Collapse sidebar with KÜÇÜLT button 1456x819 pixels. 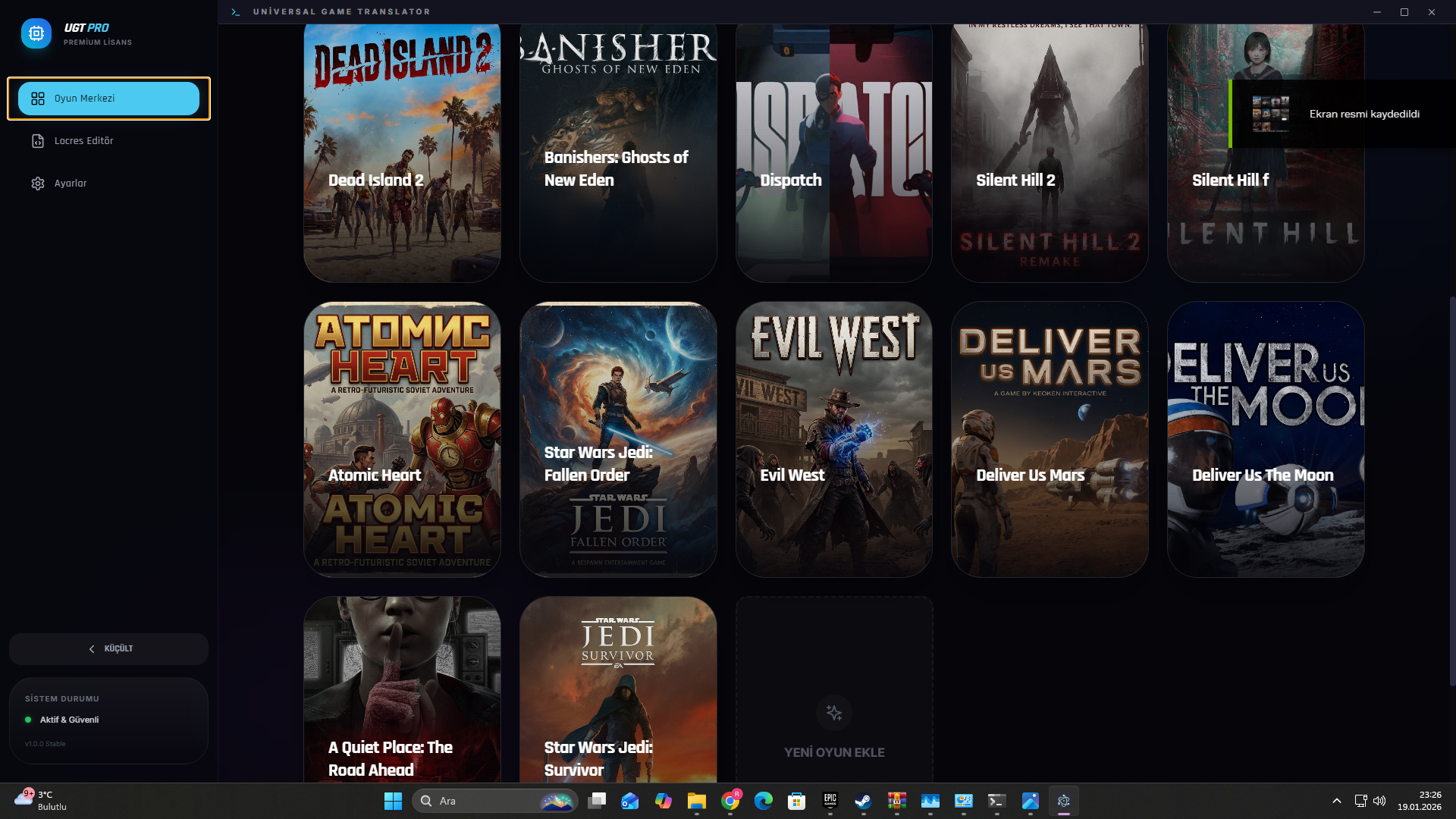(x=108, y=649)
